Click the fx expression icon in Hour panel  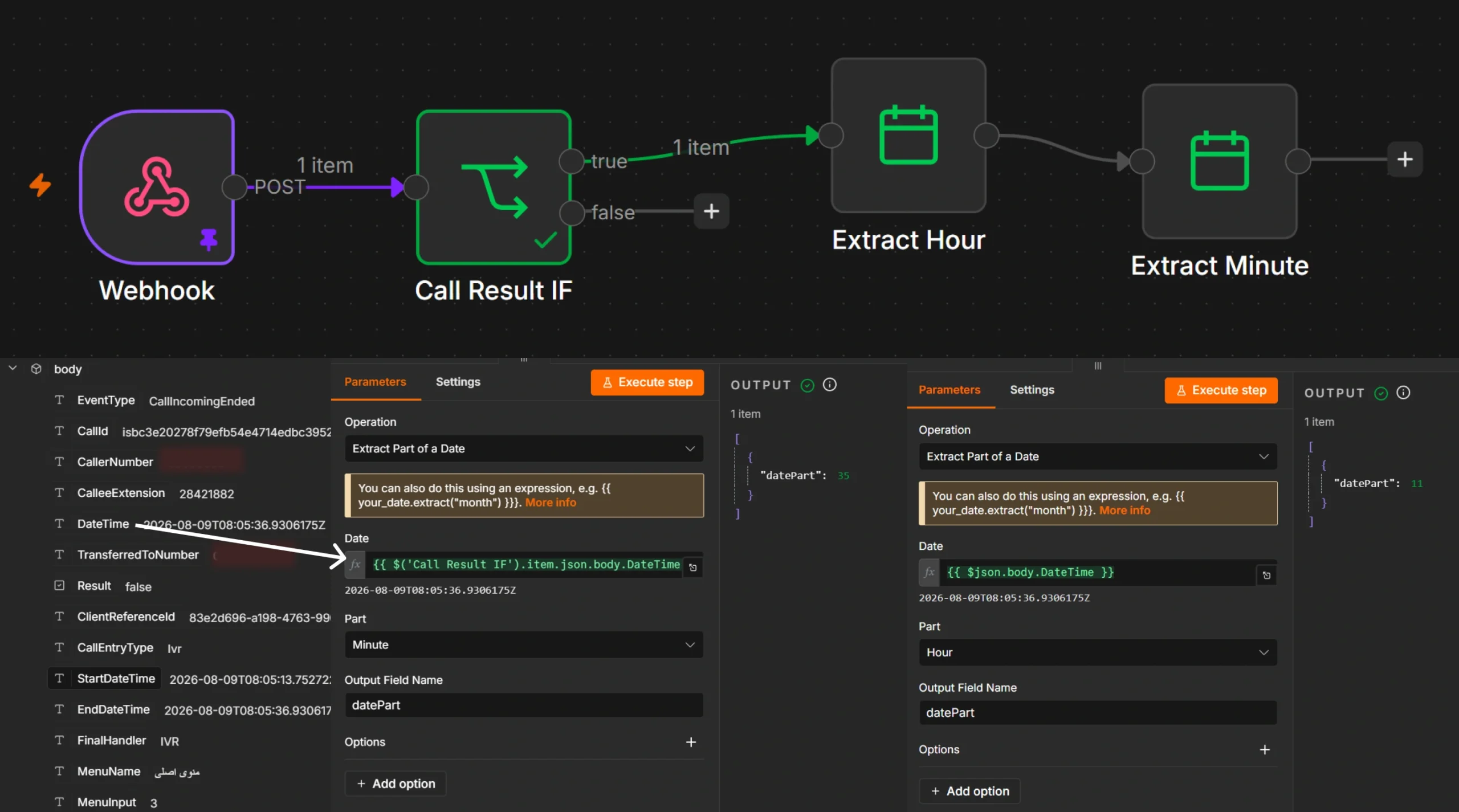click(929, 572)
